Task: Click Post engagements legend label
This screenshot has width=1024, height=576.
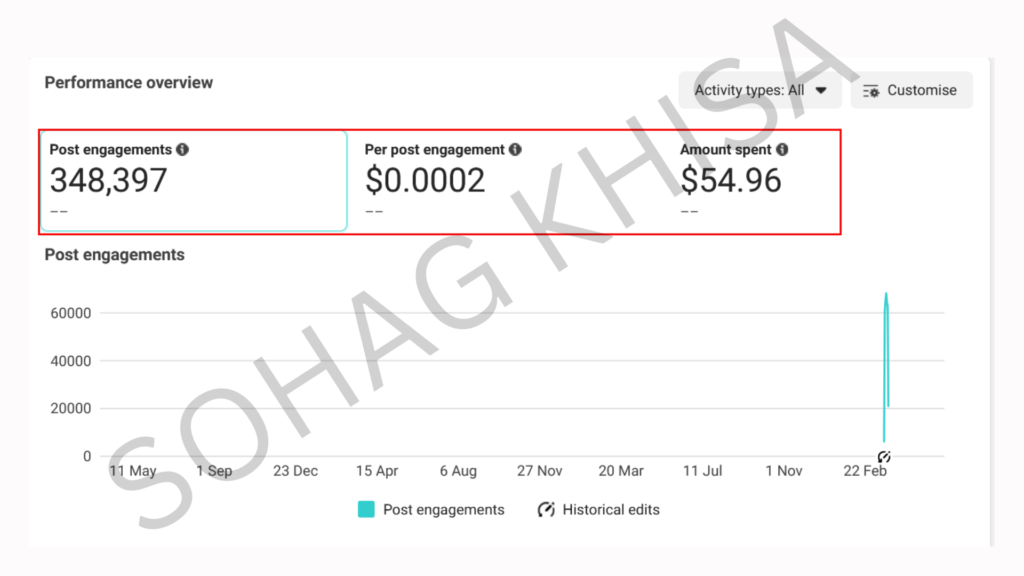Action: coord(443,509)
